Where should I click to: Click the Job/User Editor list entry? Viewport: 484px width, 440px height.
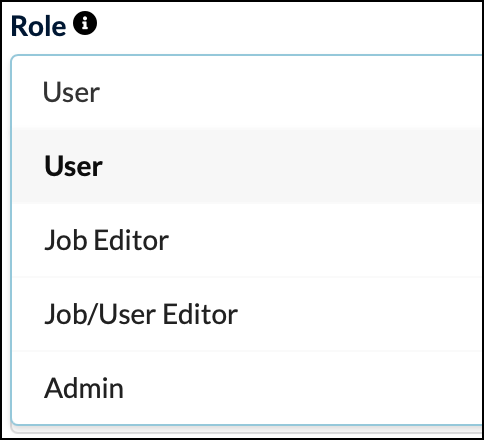pos(247,314)
